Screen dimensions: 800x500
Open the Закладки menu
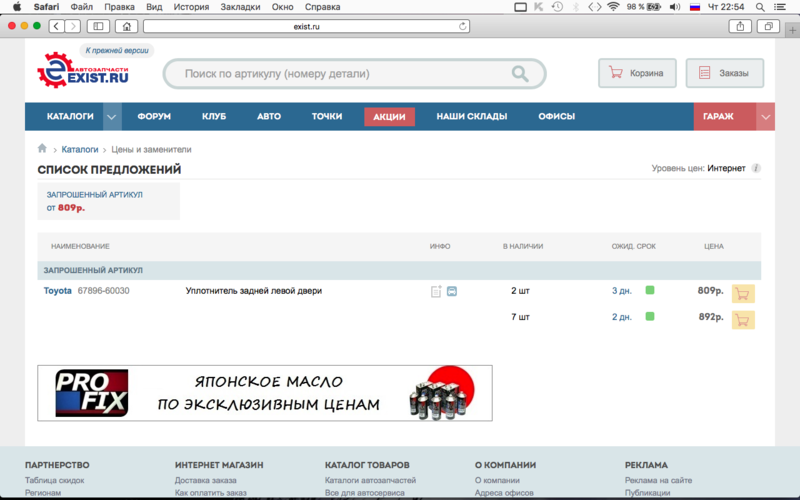click(x=240, y=7)
